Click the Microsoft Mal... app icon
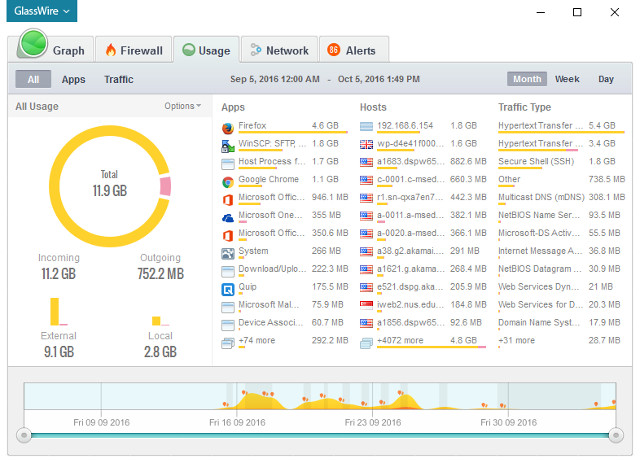Screen dimensions: 640x463 coord(228,307)
